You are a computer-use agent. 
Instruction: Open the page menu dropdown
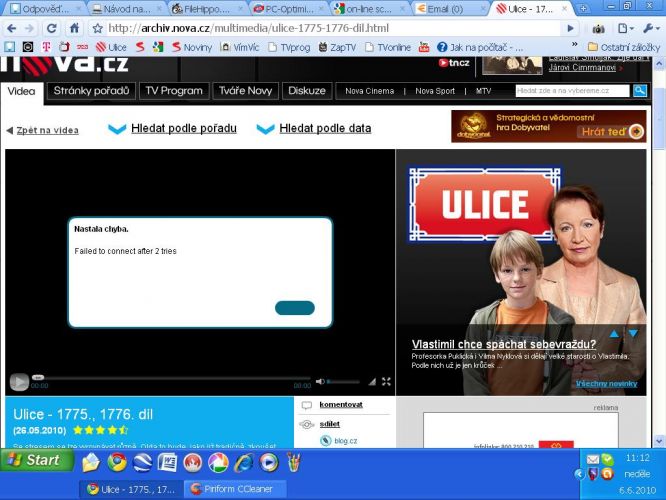[626, 28]
